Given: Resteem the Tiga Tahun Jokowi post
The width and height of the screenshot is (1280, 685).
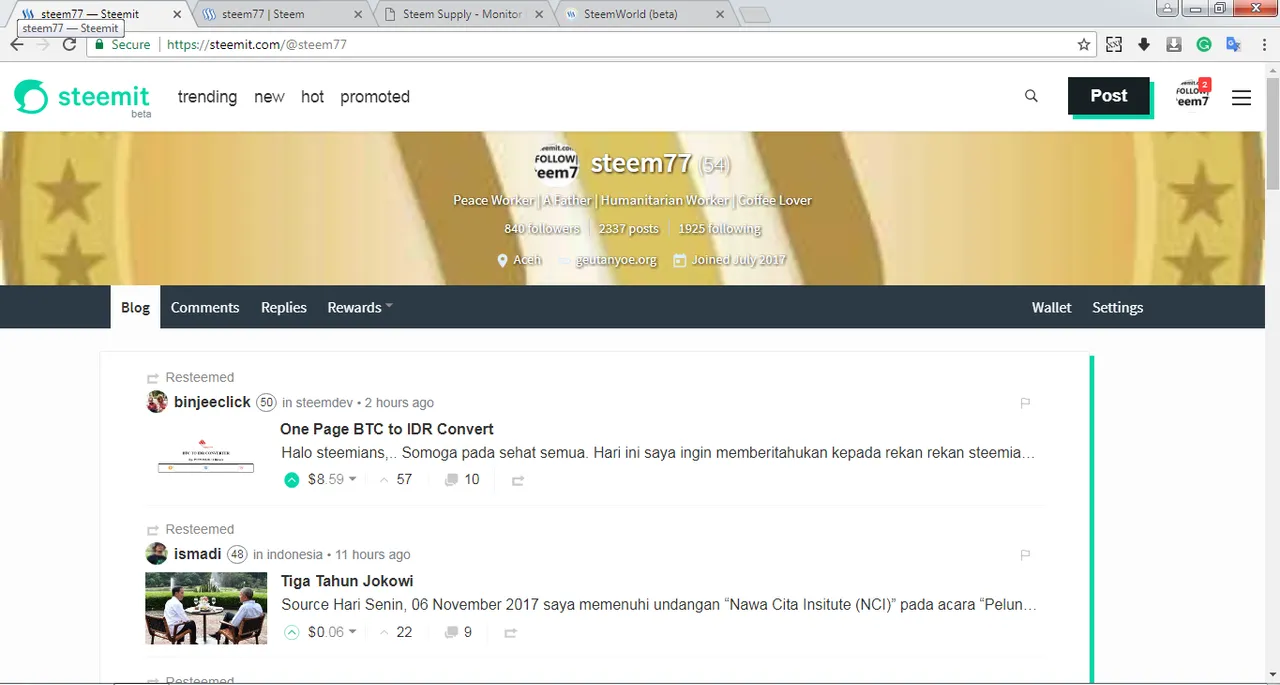Looking at the screenshot, I should [x=511, y=633].
